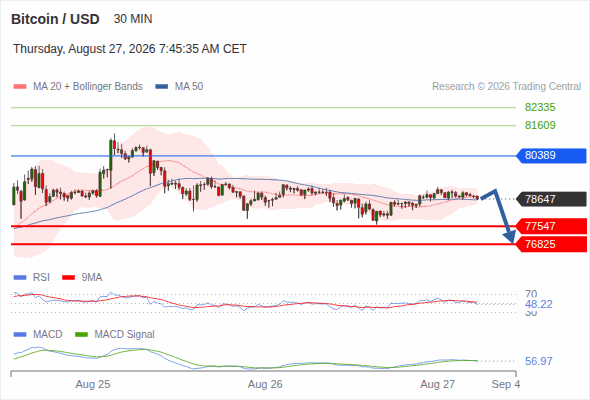Screen dimensions: 590x400
Task: Click the 'Aug 25' time axis label
Action: click(93, 384)
